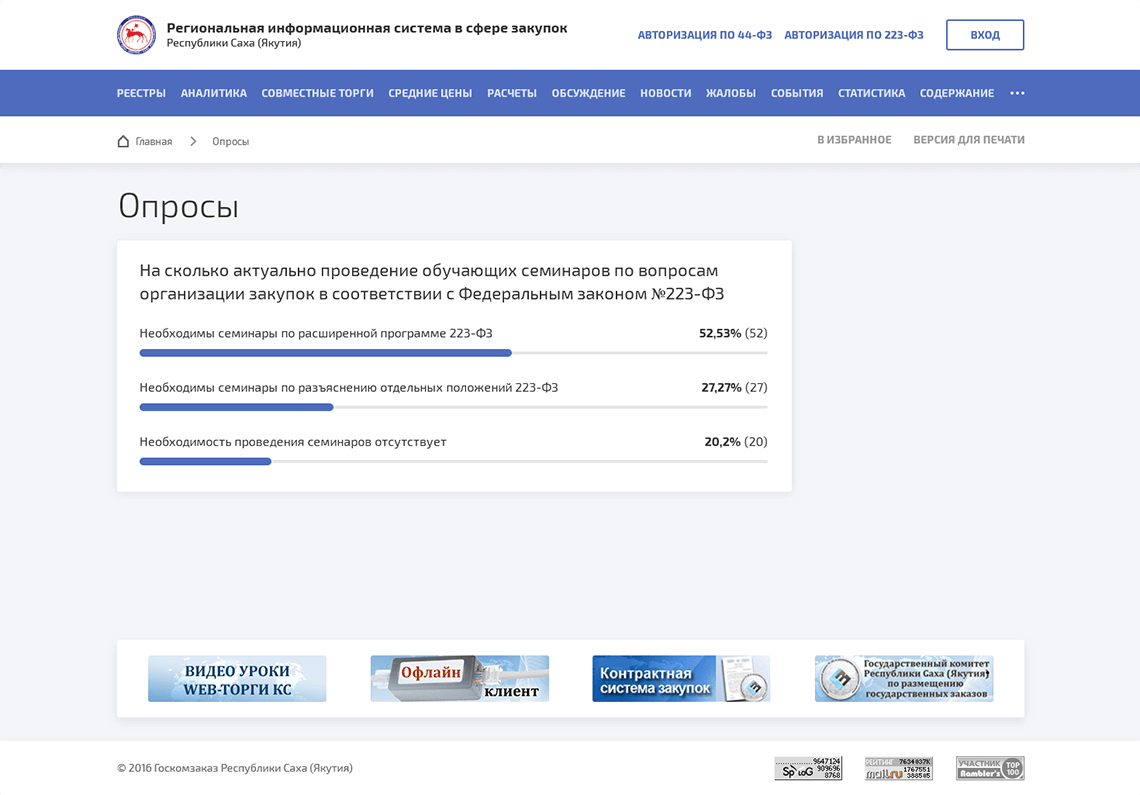Click Авторизация по 223-ФЗ link

click(853, 35)
